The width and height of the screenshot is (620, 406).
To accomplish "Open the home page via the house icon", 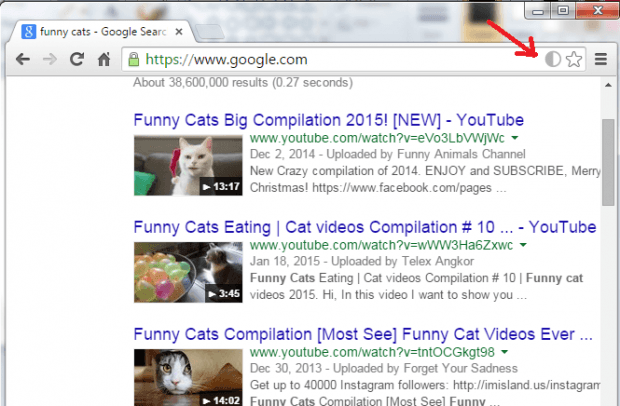I will click(x=104, y=59).
